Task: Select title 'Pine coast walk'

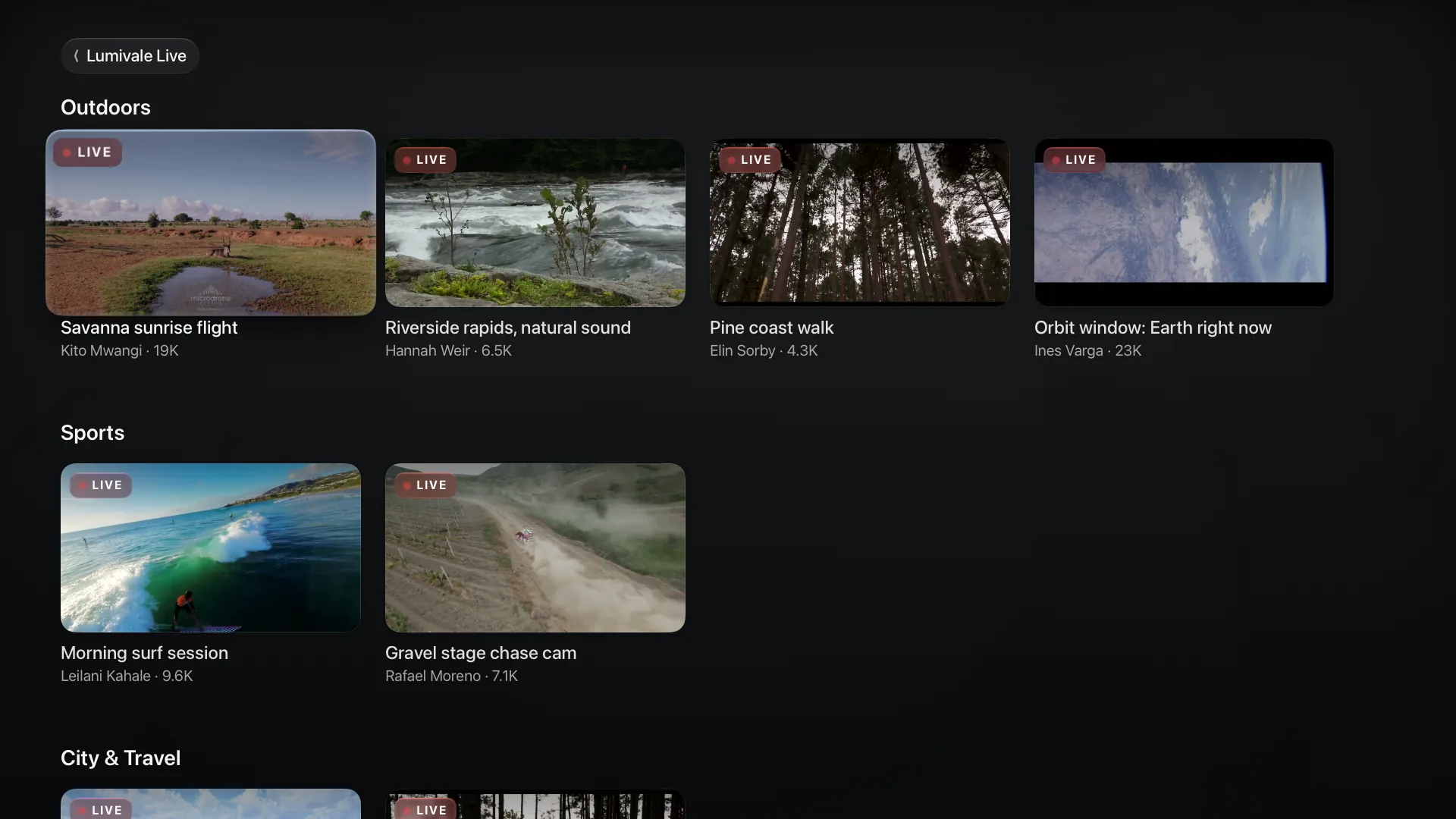Action: pos(771,328)
